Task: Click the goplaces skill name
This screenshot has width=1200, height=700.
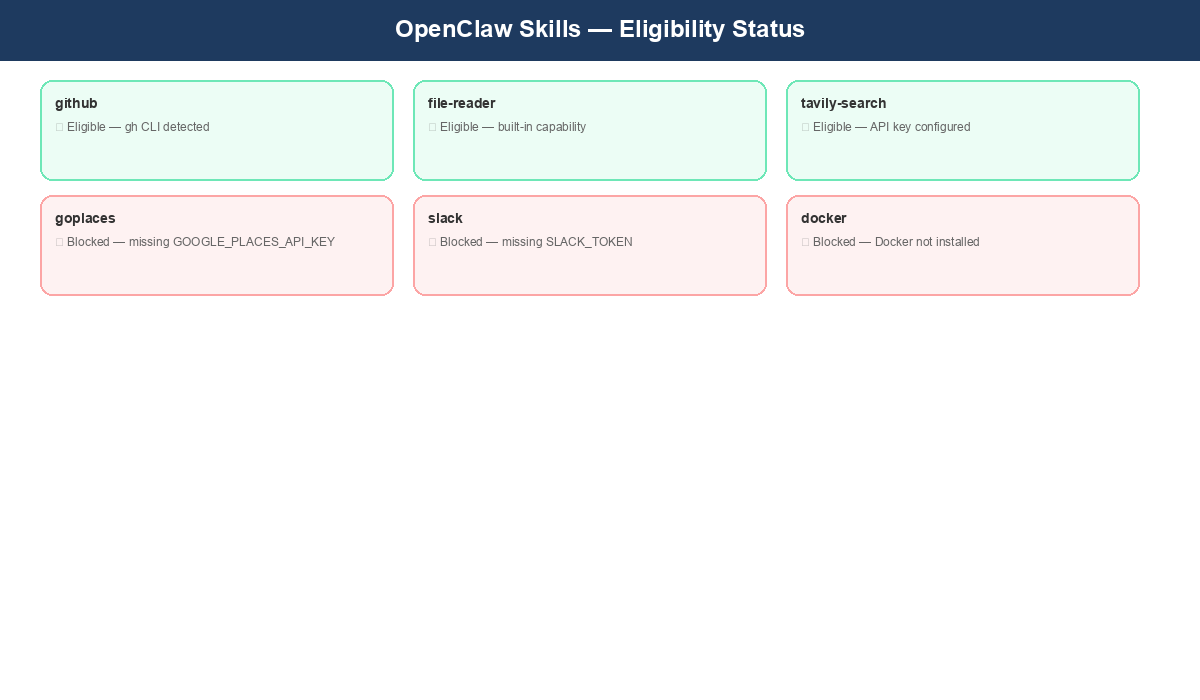Action: (x=85, y=218)
